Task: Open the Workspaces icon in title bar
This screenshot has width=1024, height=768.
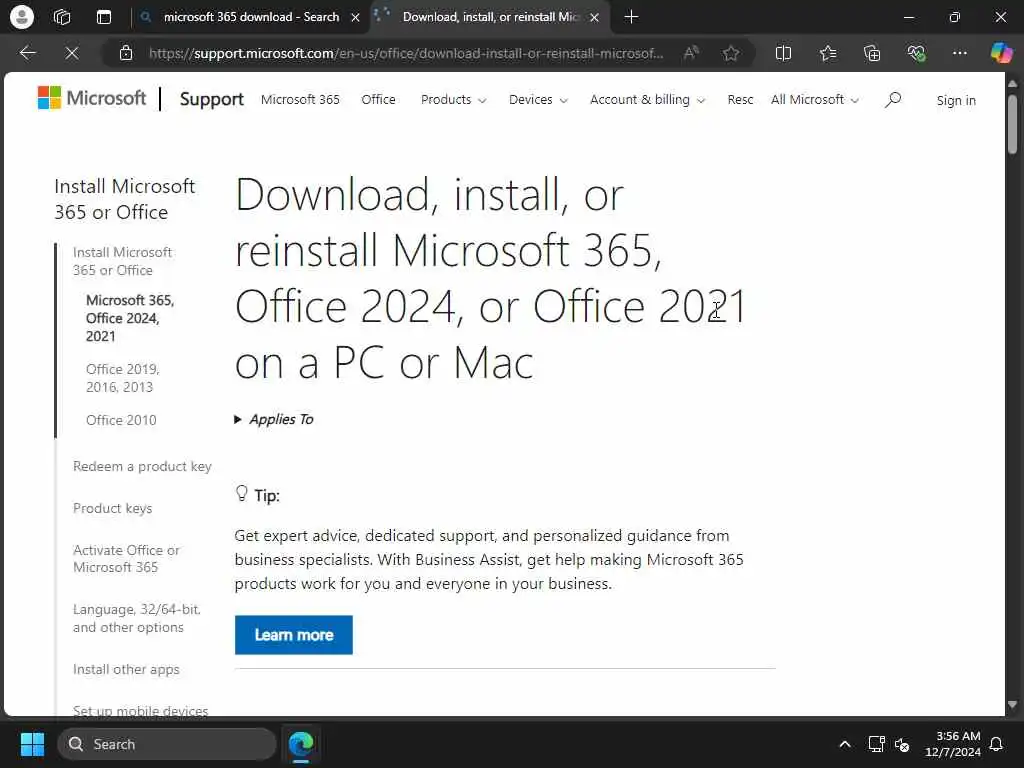Action: (x=62, y=17)
